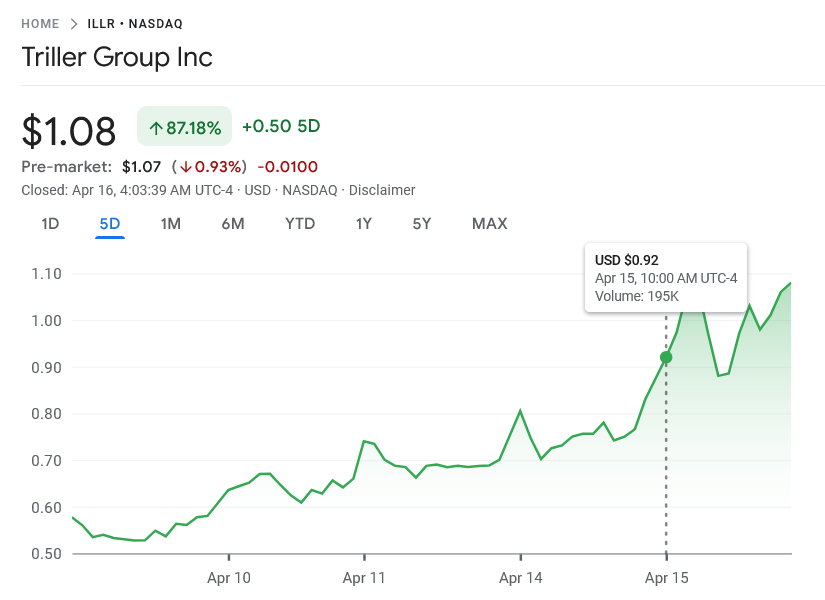
Task: Switch to the YTD range tab
Action: 300,224
